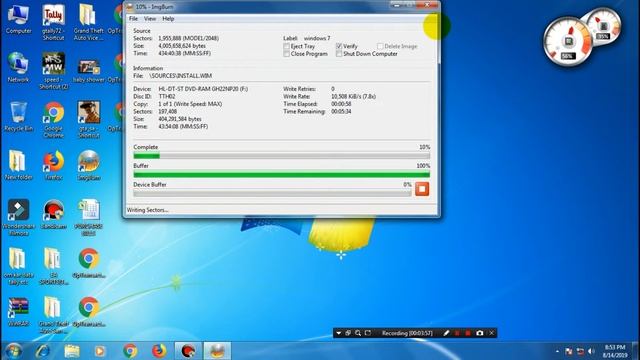Screen dimensions: 640x360
Task: Click the Complete progress bar
Action: (x=282, y=156)
